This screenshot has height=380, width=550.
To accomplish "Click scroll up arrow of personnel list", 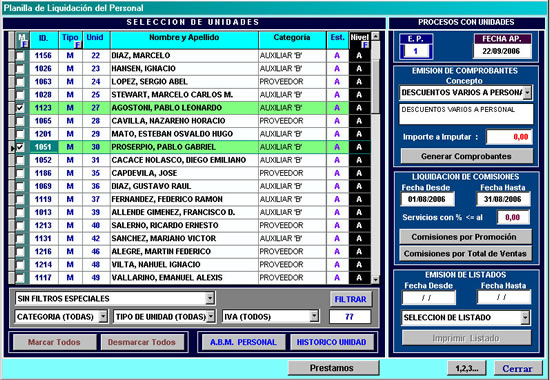I will pyautogui.click(x=375, y=36).
